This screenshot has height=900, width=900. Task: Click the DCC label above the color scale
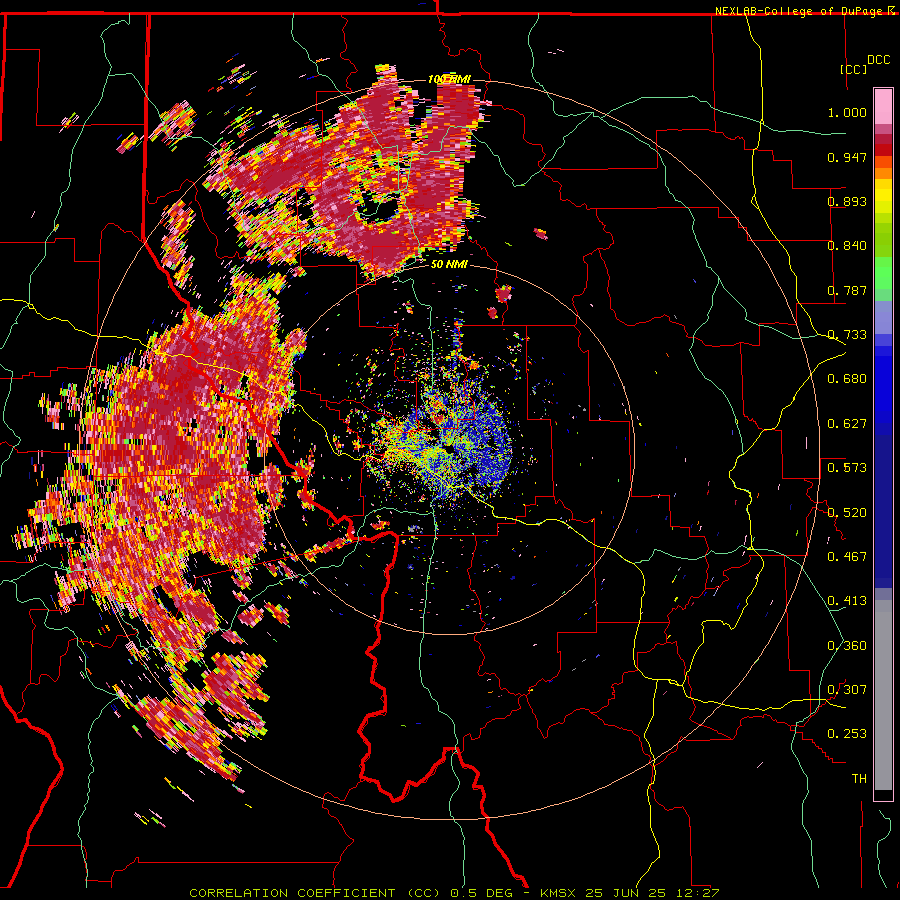879,60
